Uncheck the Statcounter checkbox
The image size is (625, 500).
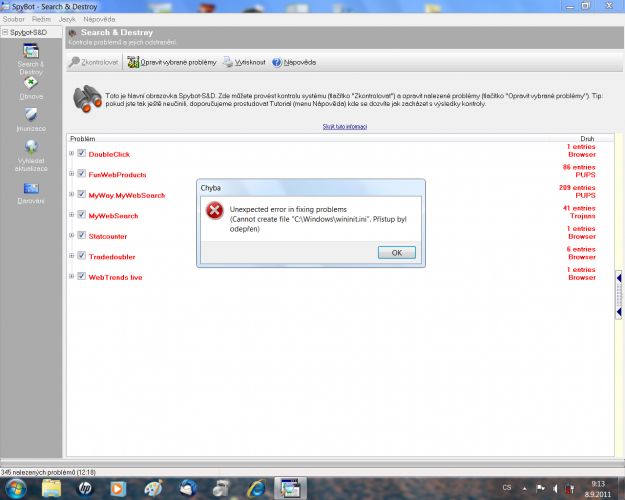coord(82,235)
